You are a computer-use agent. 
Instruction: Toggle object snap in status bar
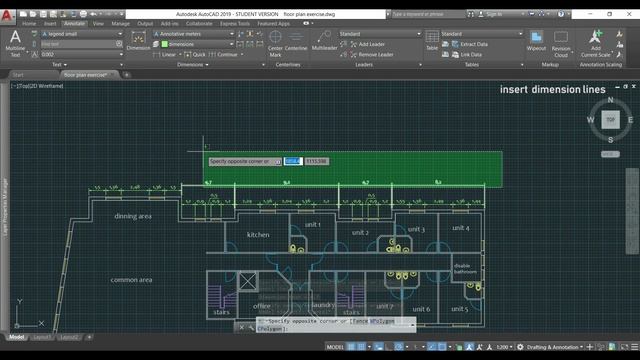pos(442,347)
